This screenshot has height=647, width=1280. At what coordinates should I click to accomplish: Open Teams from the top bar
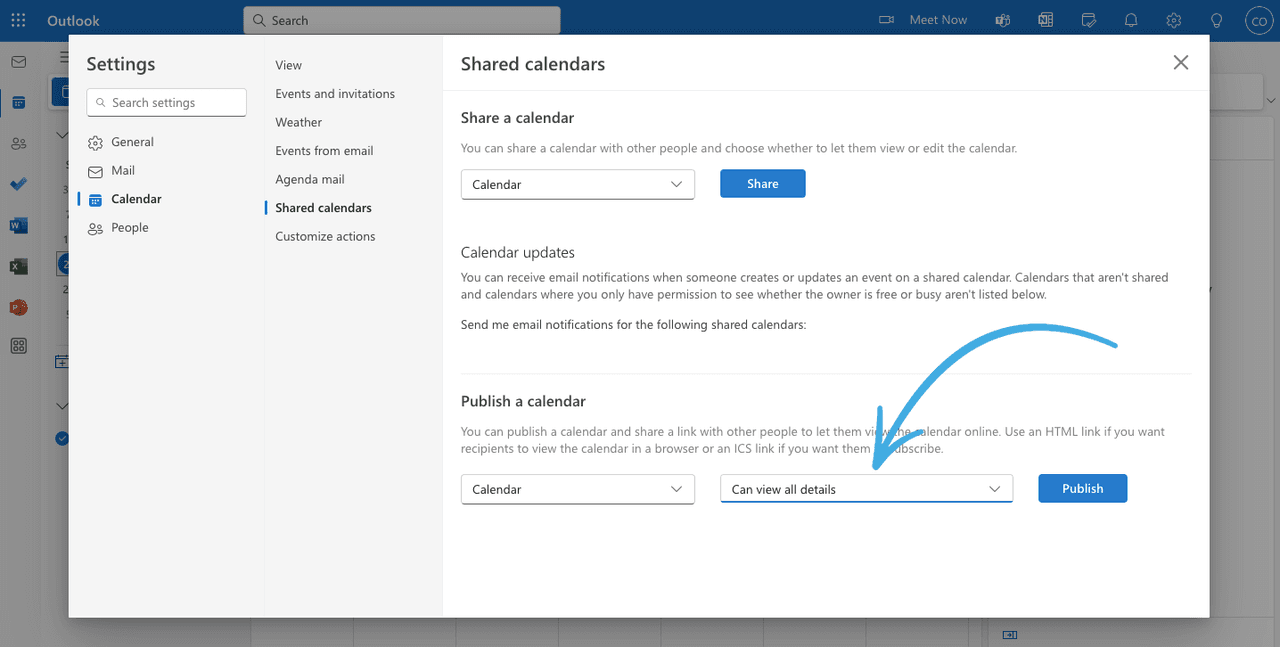[1002, 20]
